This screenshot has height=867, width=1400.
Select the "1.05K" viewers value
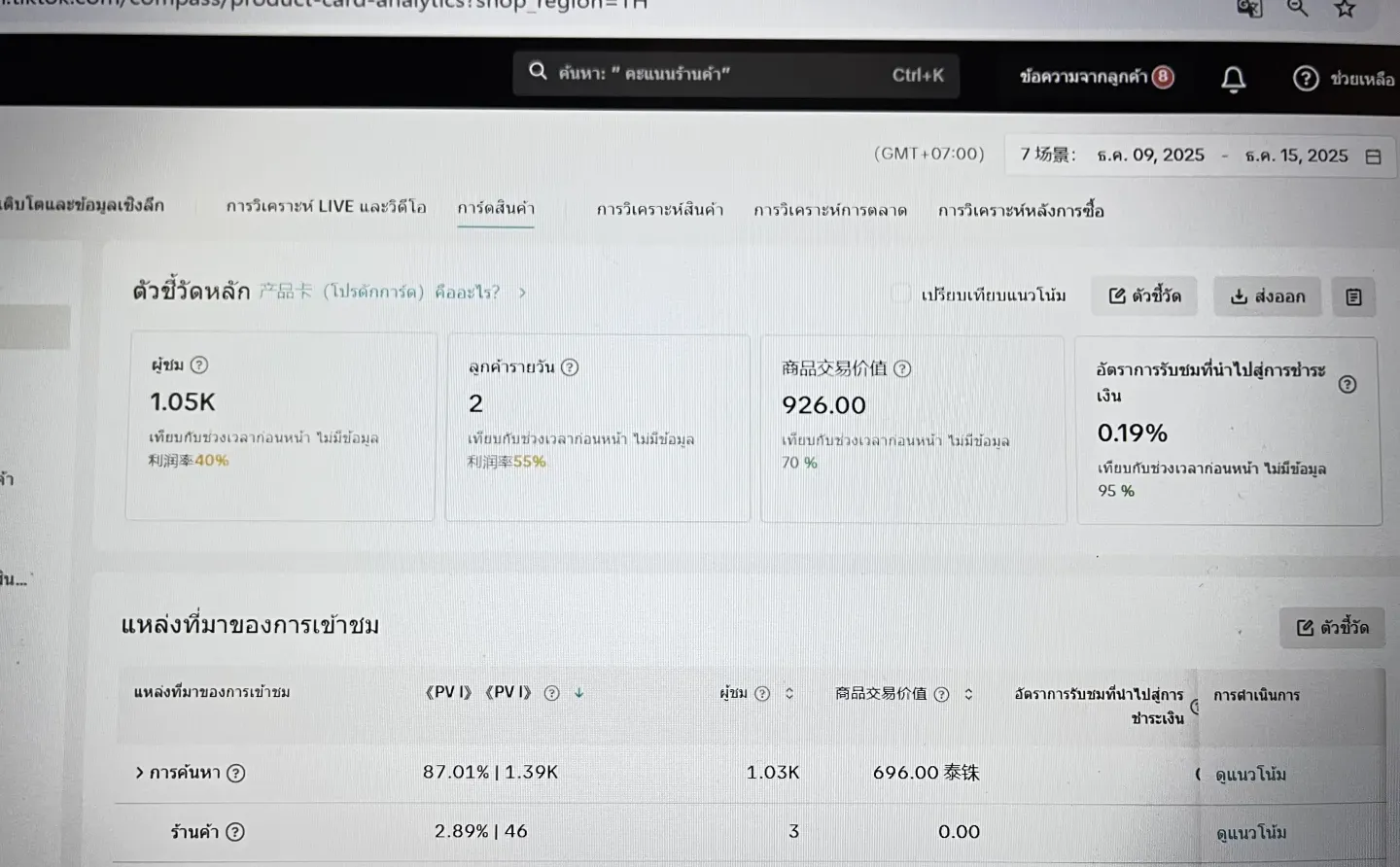pyautogui.click(x=183, y=401)
